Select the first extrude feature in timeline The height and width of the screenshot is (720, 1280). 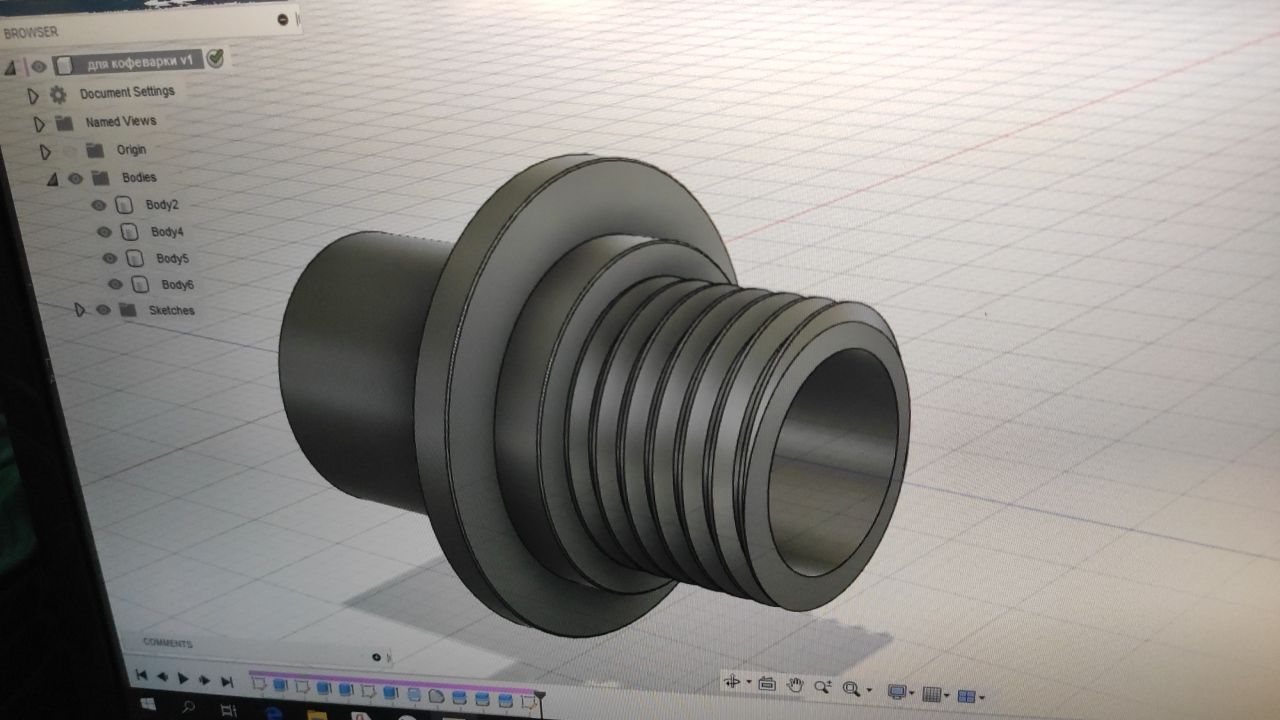click(280, 685)
